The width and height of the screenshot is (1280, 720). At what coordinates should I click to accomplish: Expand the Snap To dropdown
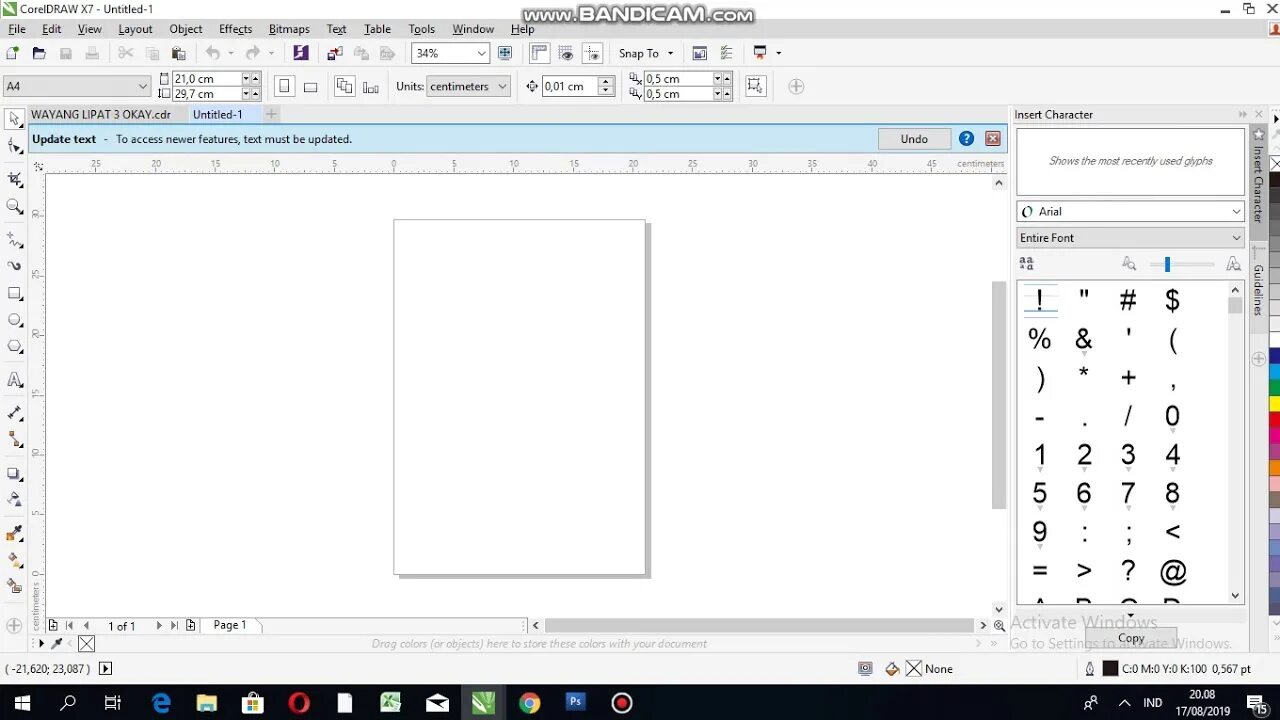point(670,53)
